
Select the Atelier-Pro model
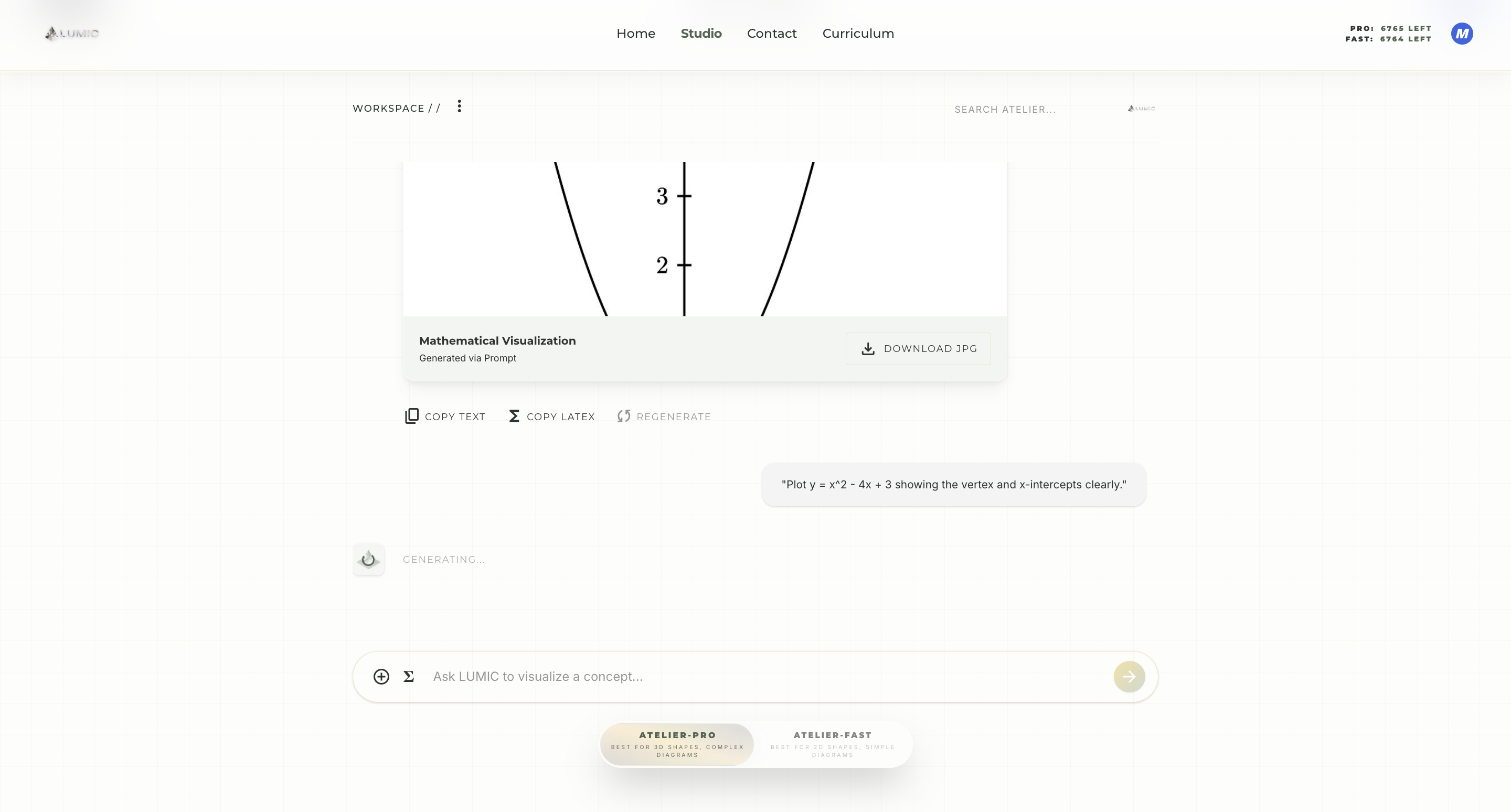click(x=677, y=744)
